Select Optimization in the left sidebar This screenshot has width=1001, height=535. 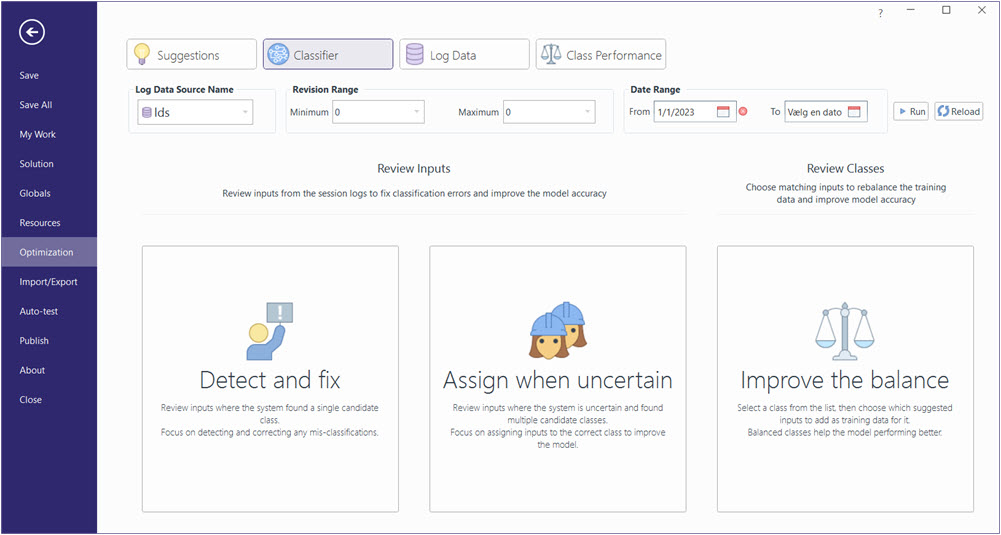pyautogui.click(x=47, y=252)
